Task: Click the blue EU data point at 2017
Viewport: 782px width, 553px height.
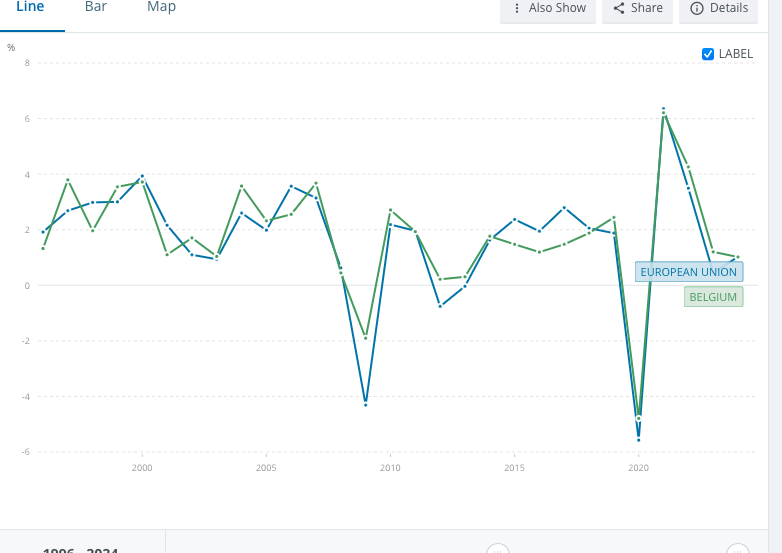Action: (564, 208)
